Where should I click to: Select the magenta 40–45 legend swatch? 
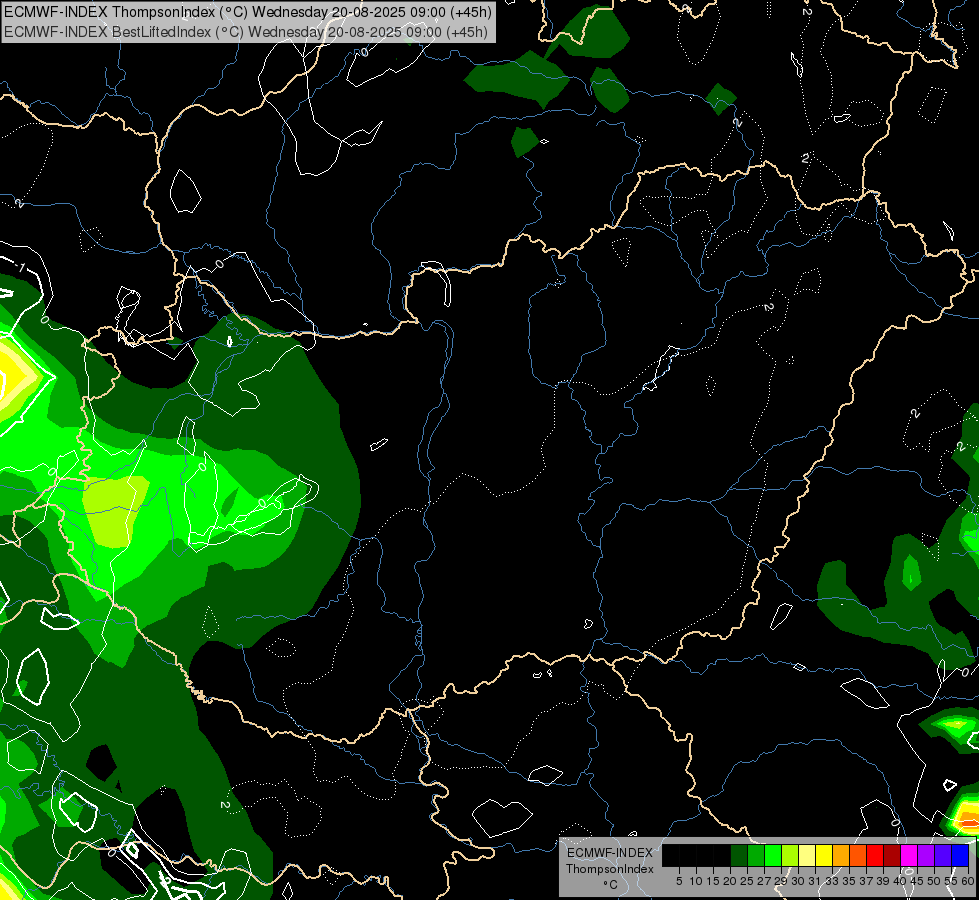click(x=909, y=855)
